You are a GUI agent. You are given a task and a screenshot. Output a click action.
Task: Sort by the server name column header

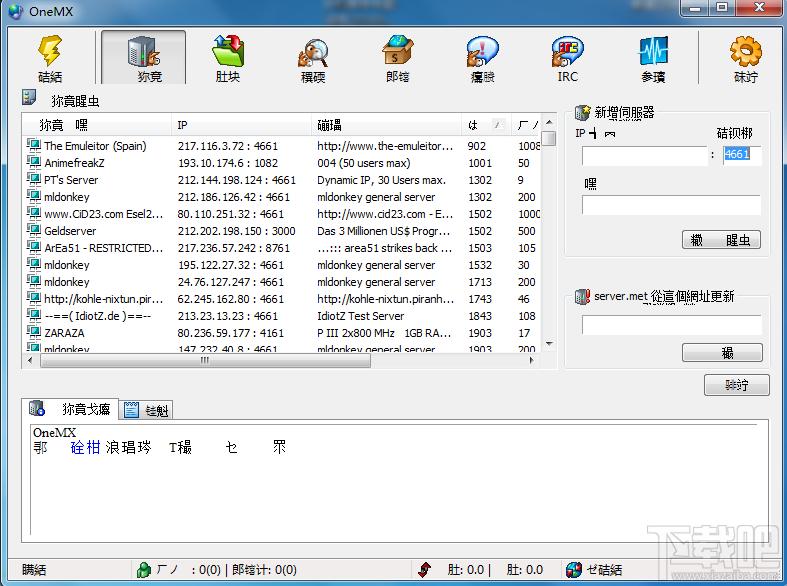pos(96,125)
